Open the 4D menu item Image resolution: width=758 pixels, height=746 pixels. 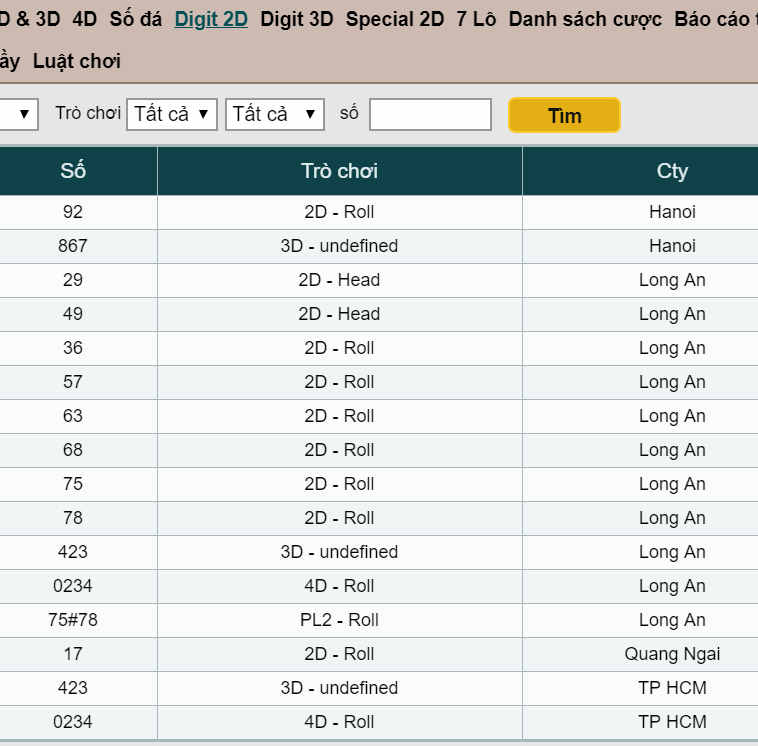85,19
